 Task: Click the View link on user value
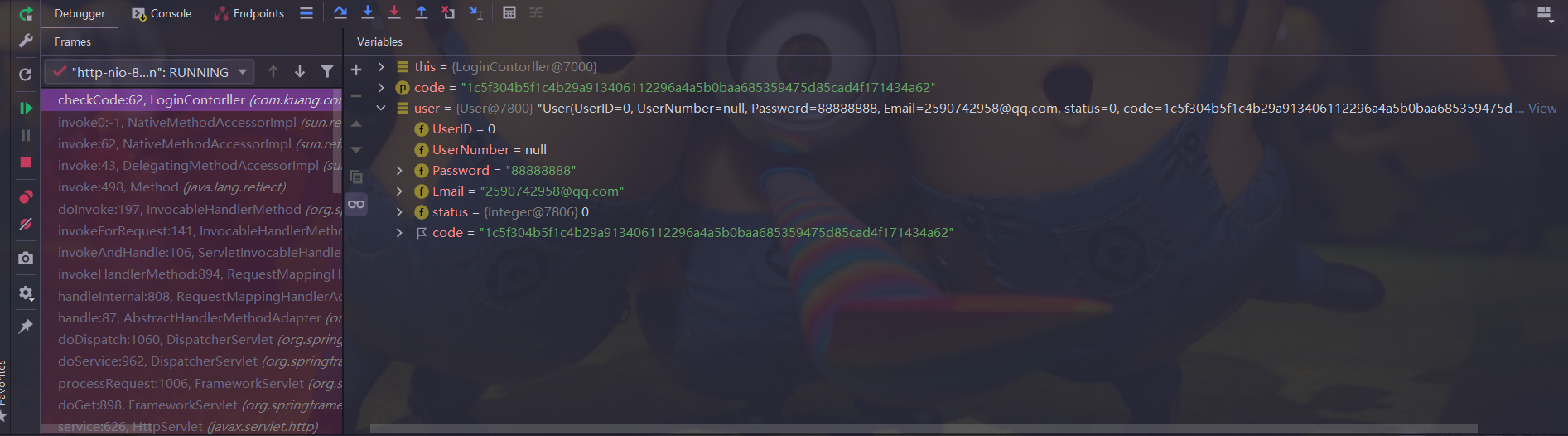point(1541,108)
